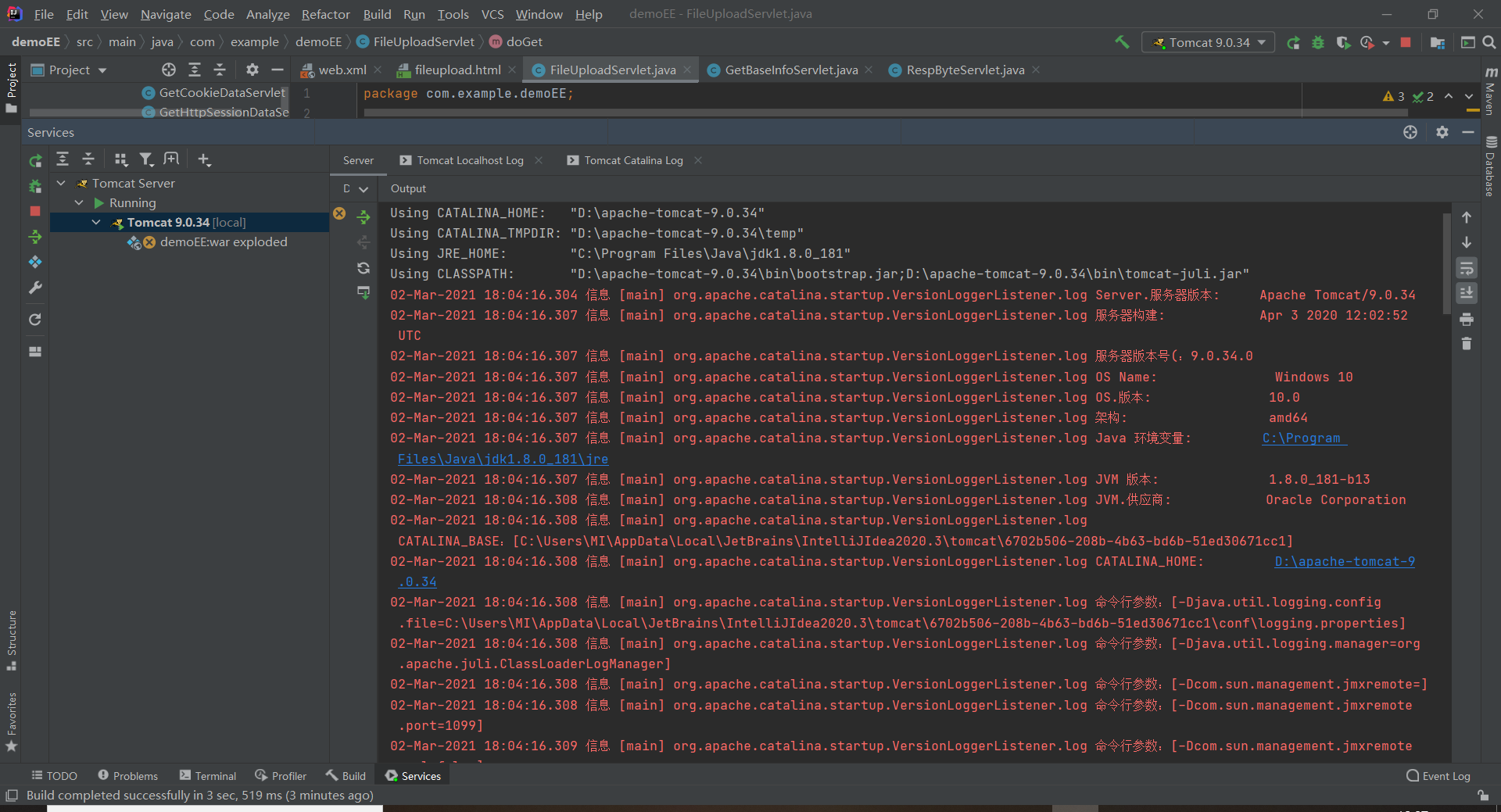
Task: Open the deployment dropdown above the output
Action: (x=355, y=188)
